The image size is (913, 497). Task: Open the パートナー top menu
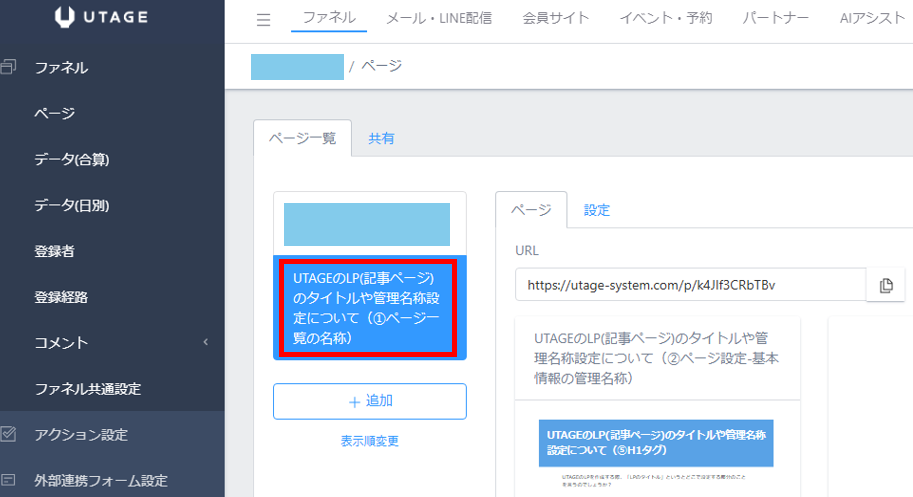(x=776, y=18)
